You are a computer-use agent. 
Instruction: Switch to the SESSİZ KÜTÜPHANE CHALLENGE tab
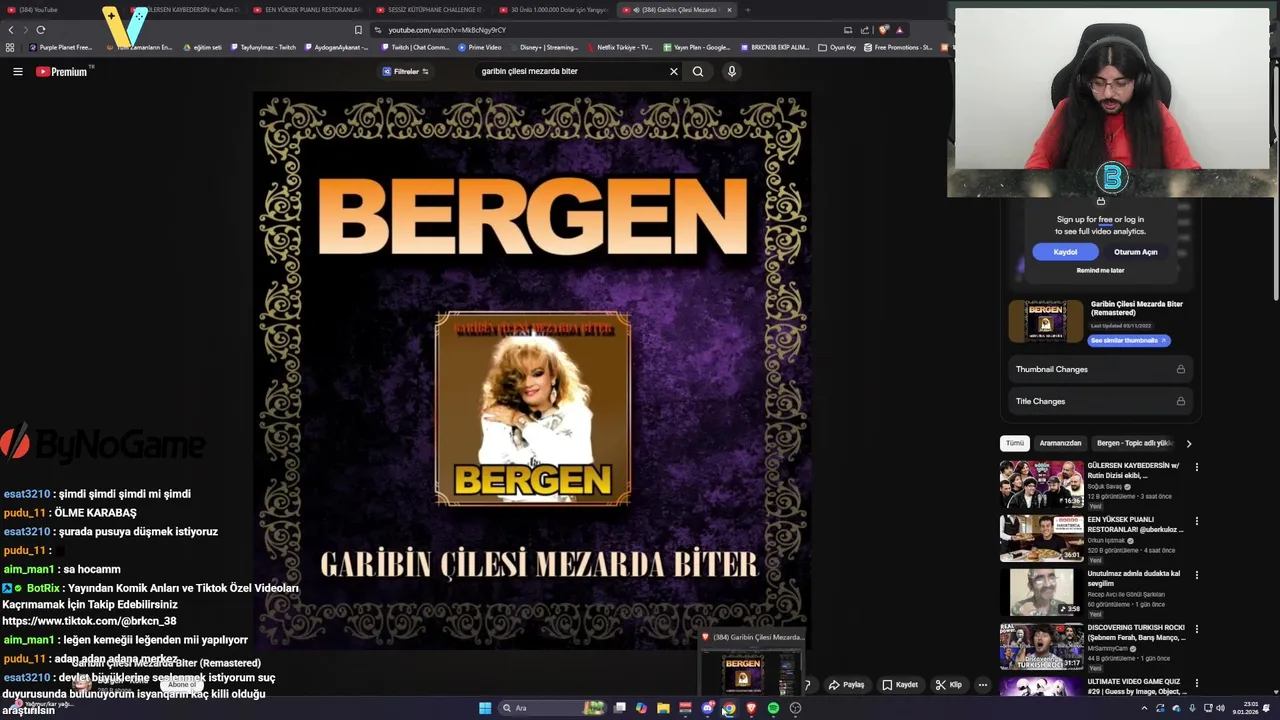[430, 10]
